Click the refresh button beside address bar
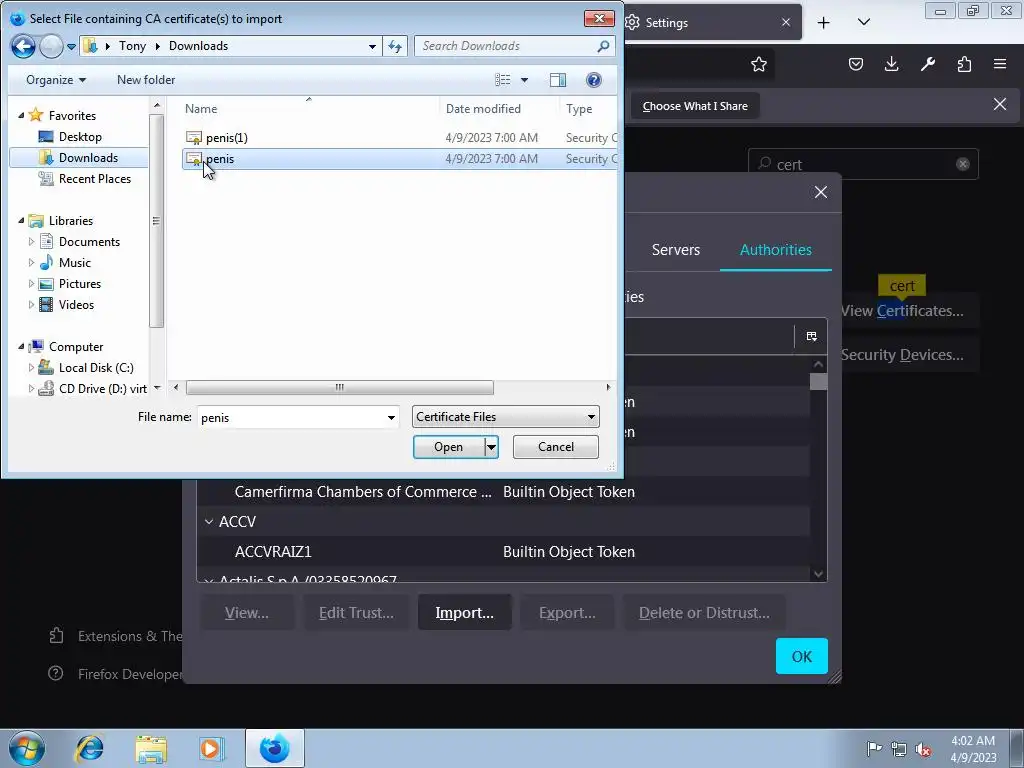This screenshot has width=1024, height=768. [395, 46]
